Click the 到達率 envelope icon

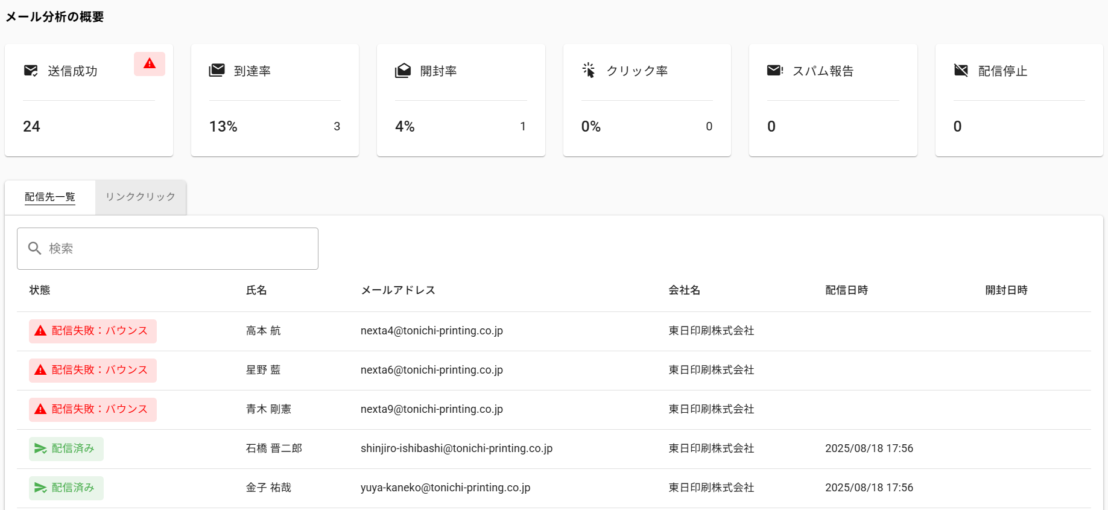pyautogui.click(x=216, y=71)
